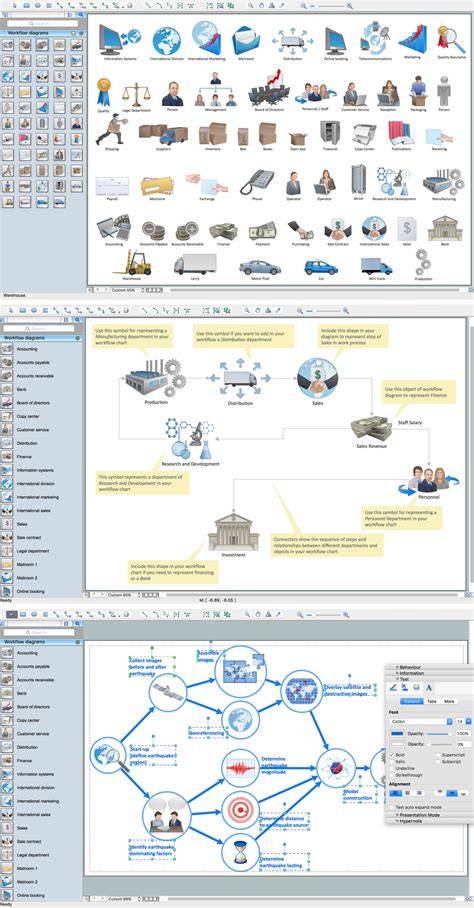Click Workflow diagrams library header in bottom window
Image resolution: width=474 pixels, height=908 pixels.
tap(41, 642)
